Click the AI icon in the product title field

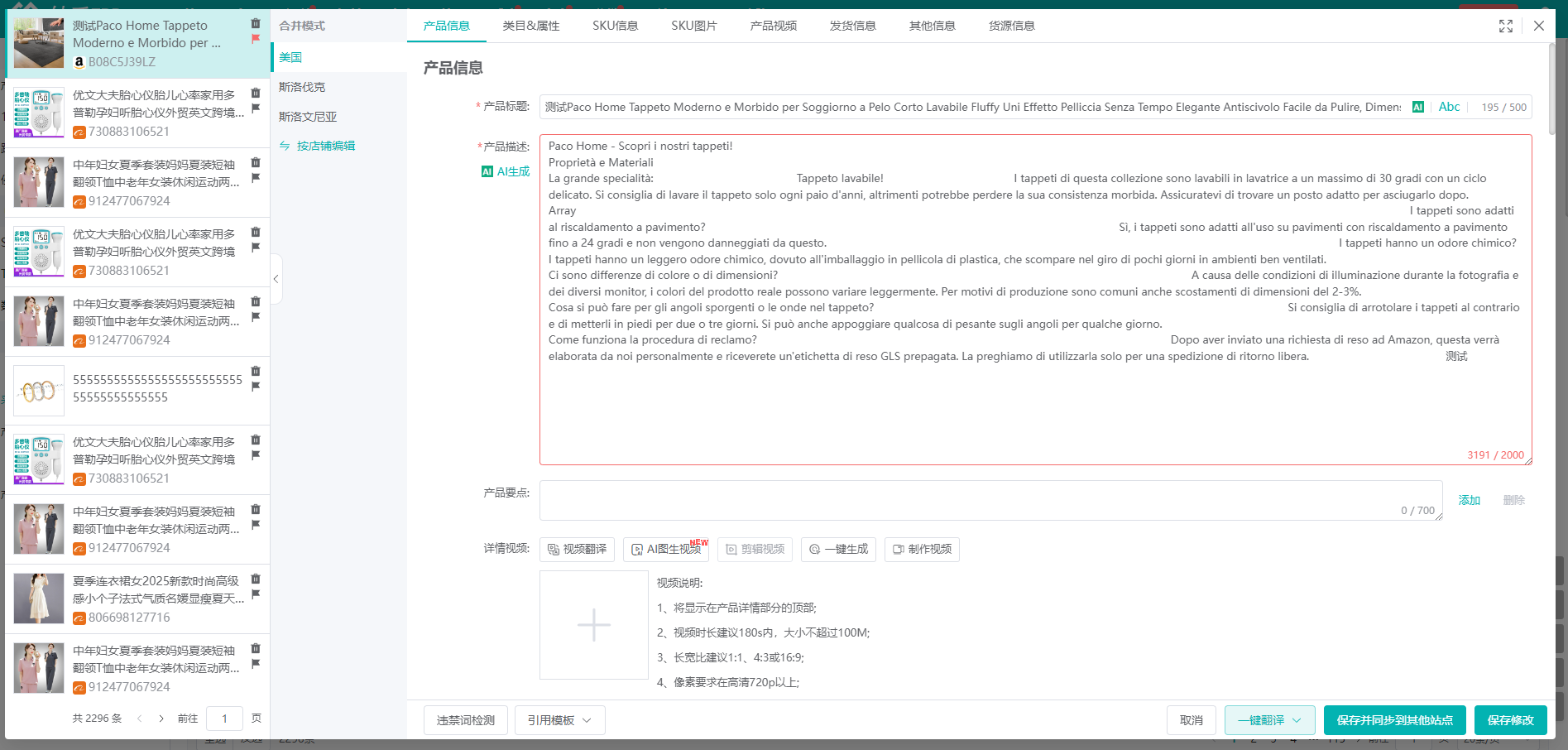tap(1418, 107)
